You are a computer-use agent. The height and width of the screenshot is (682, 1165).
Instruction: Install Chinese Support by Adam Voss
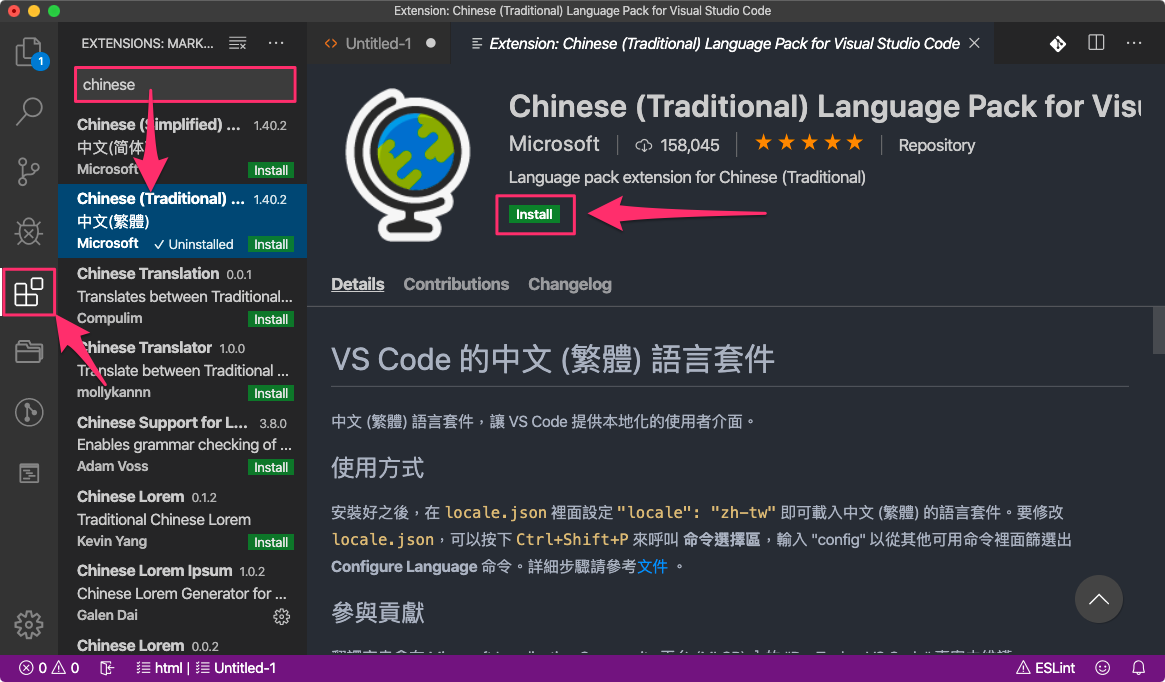(x=270, y=467)
